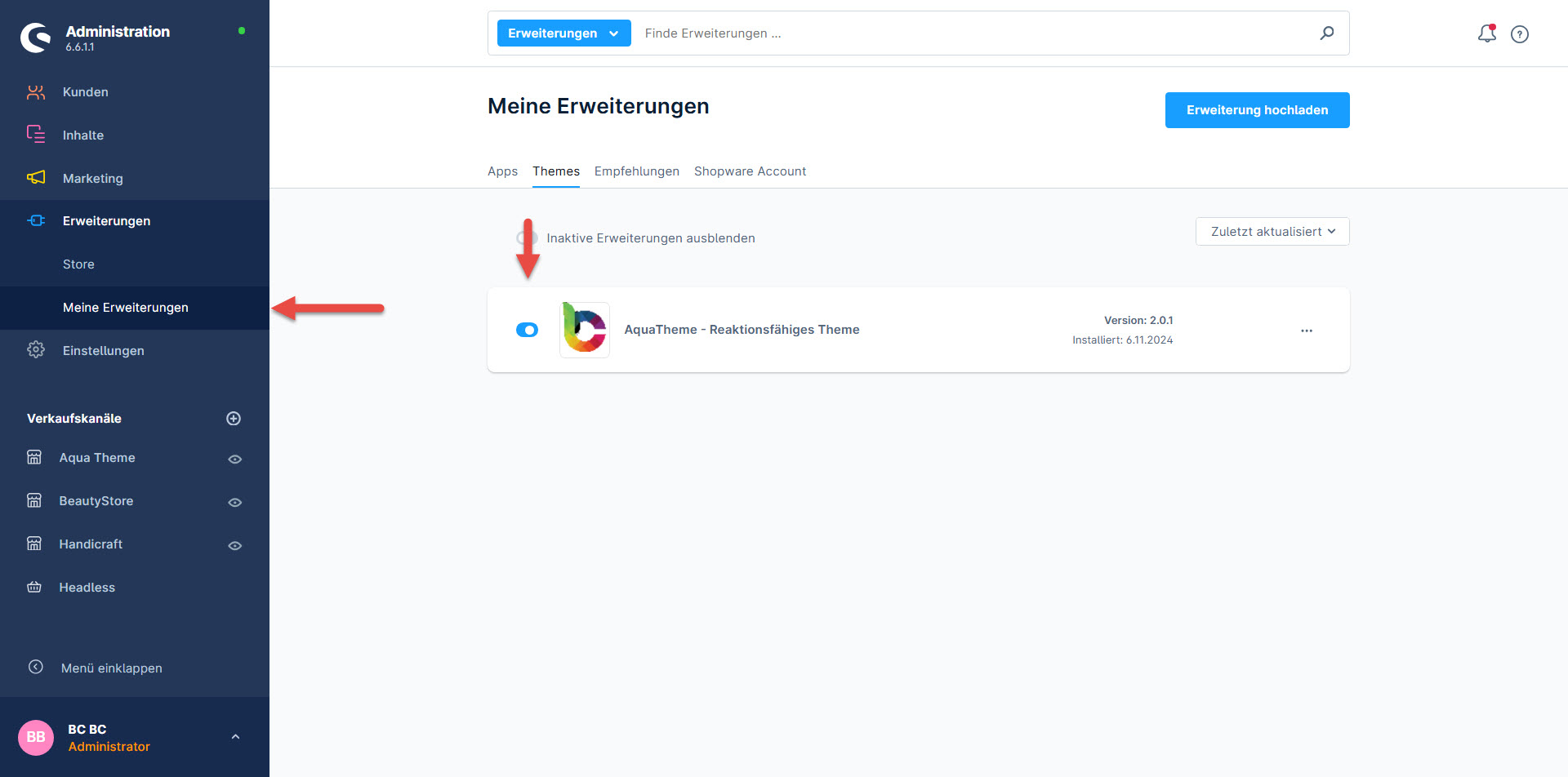
Task: Click the AquaTheme logo thumbnail
Action: [x=585, y=330]
